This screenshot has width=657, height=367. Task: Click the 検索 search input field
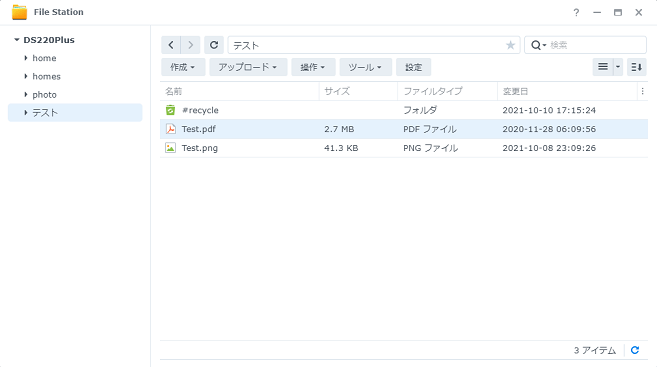(x=596, y=45)
